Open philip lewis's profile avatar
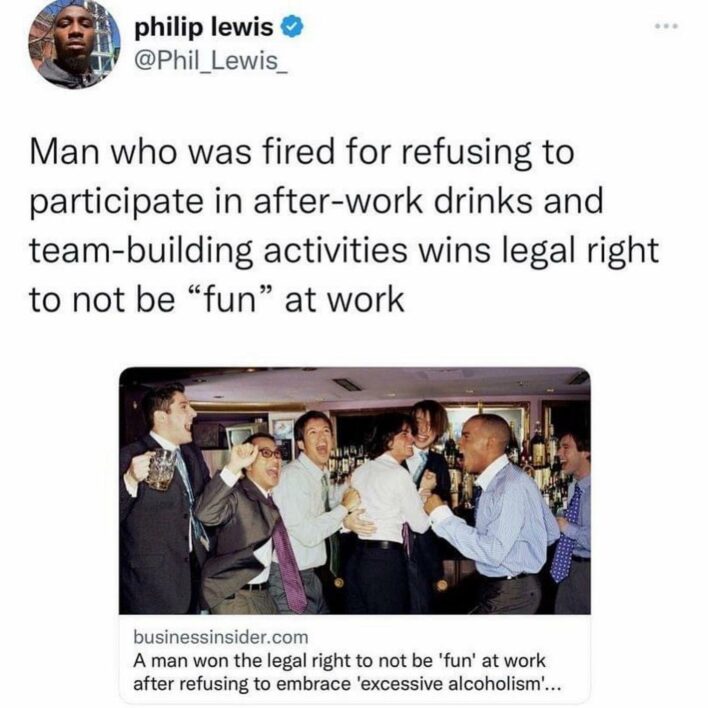This screenshot has height=708, width=708. (x=75, y=45)
